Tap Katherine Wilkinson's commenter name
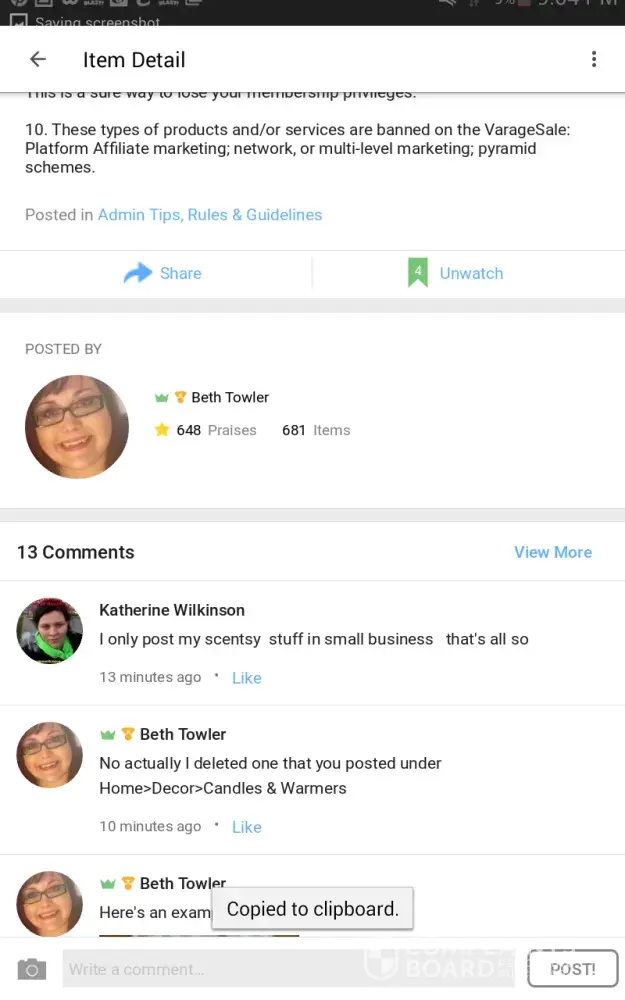 coord(172,610)
